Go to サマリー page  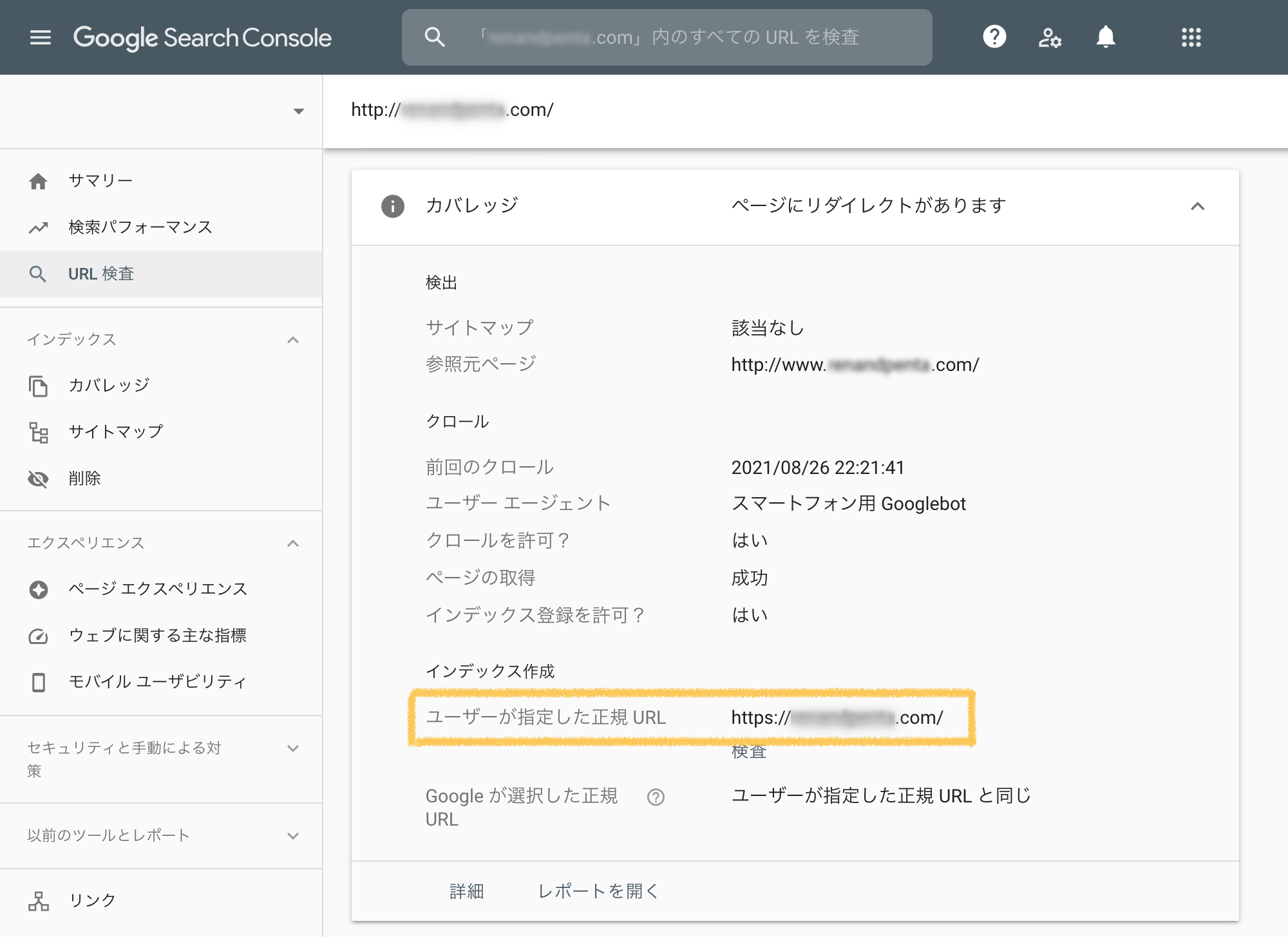161,181
